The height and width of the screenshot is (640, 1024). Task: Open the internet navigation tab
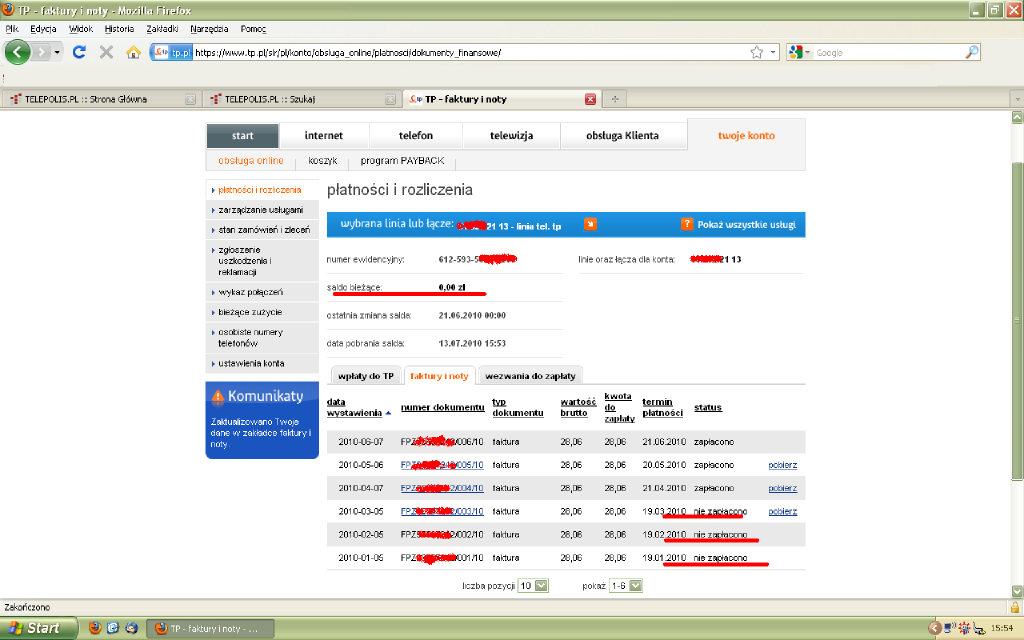pos(323,136)
